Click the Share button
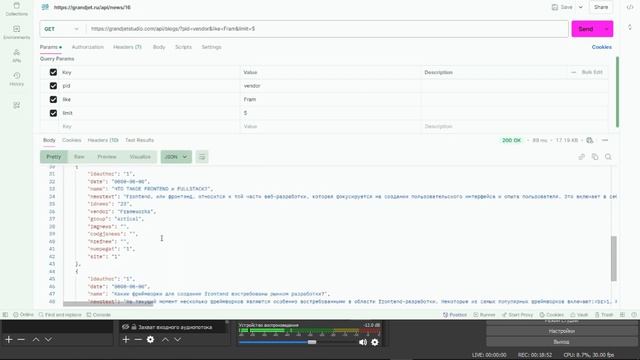 (601, 7)
